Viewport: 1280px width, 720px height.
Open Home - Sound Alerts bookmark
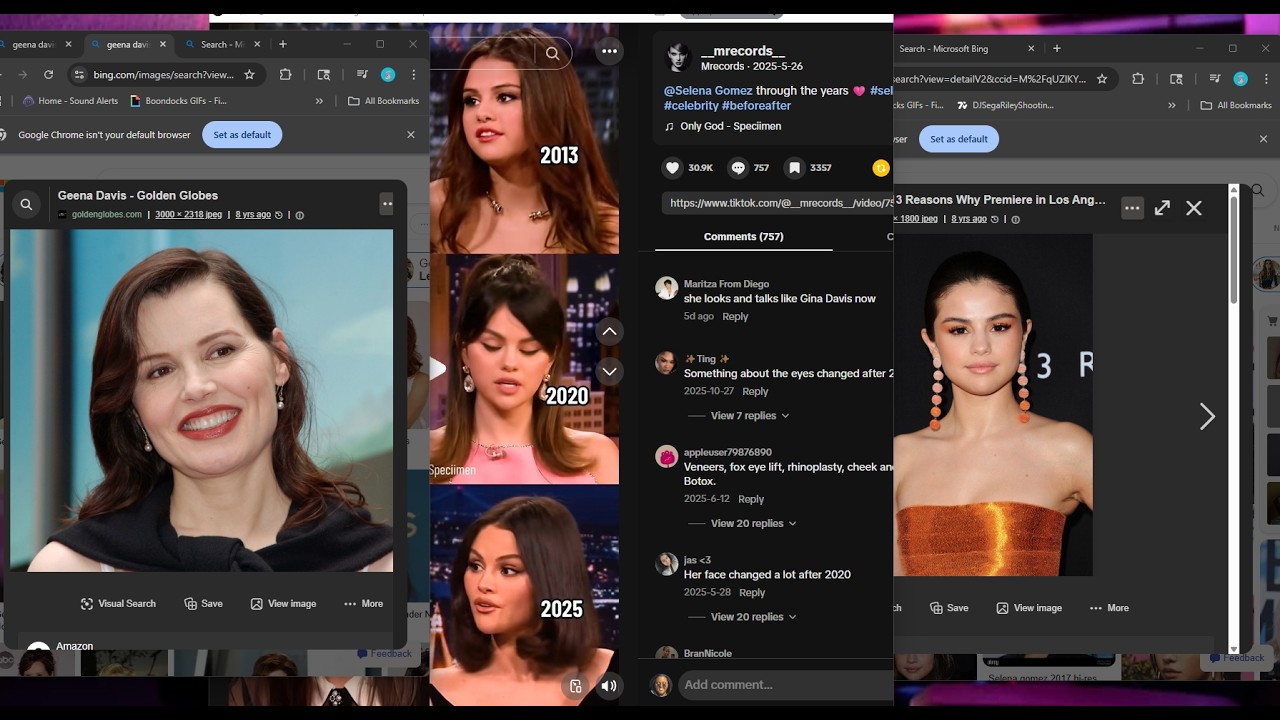(x=70, y=101)
